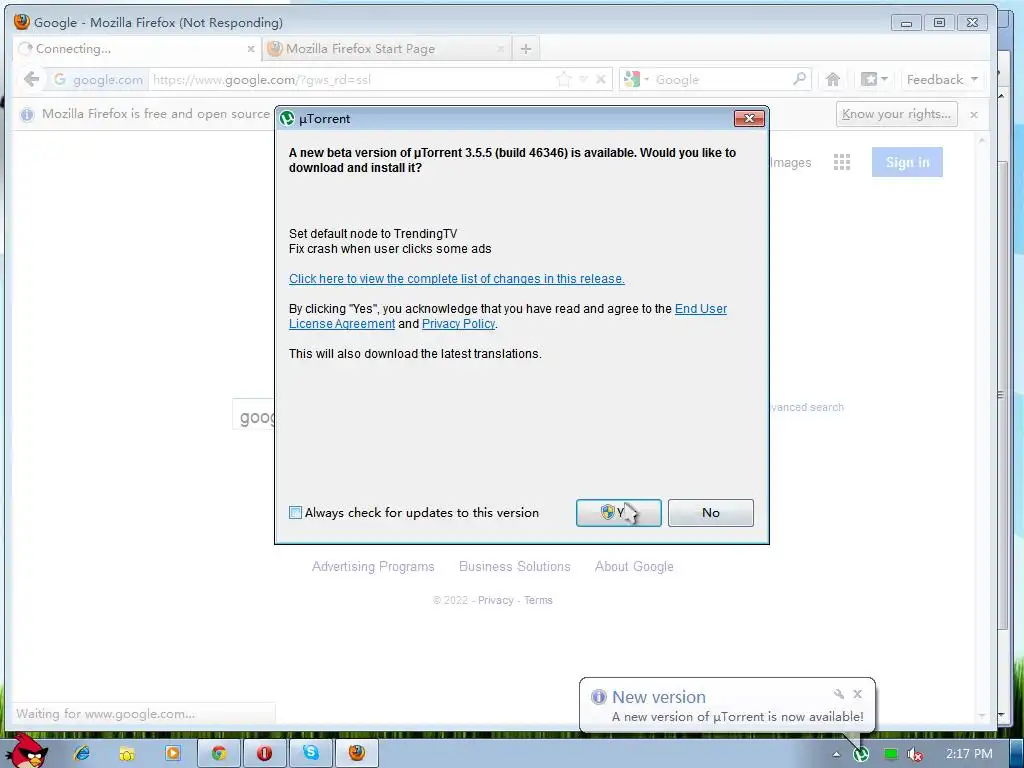
Task: Click the µTorrent logo in dialog title bar
Action: pos(287,118)
